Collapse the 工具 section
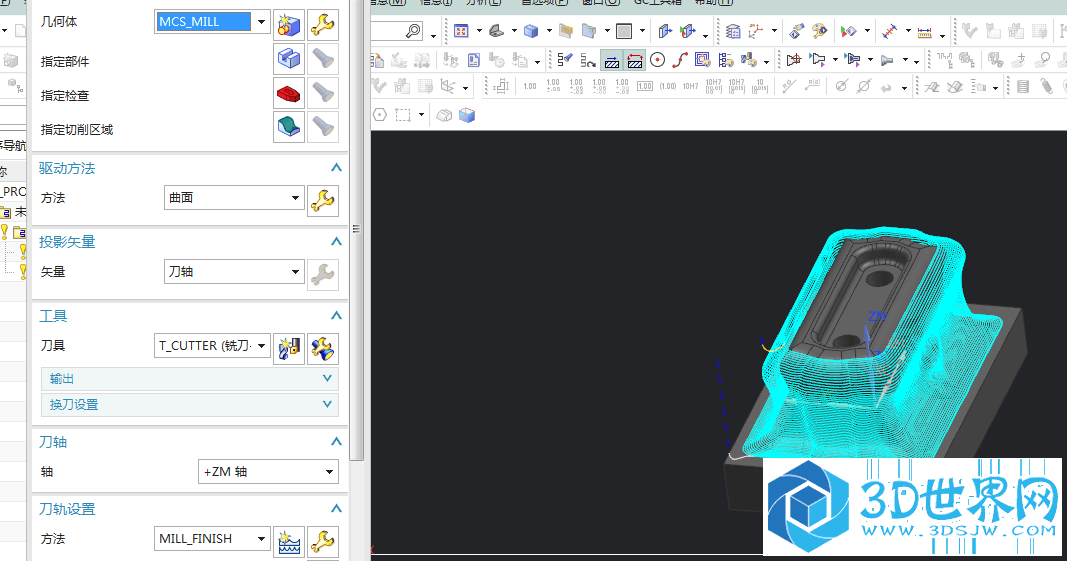Viewport: 1067px width, 561px height. coord(335,316)
